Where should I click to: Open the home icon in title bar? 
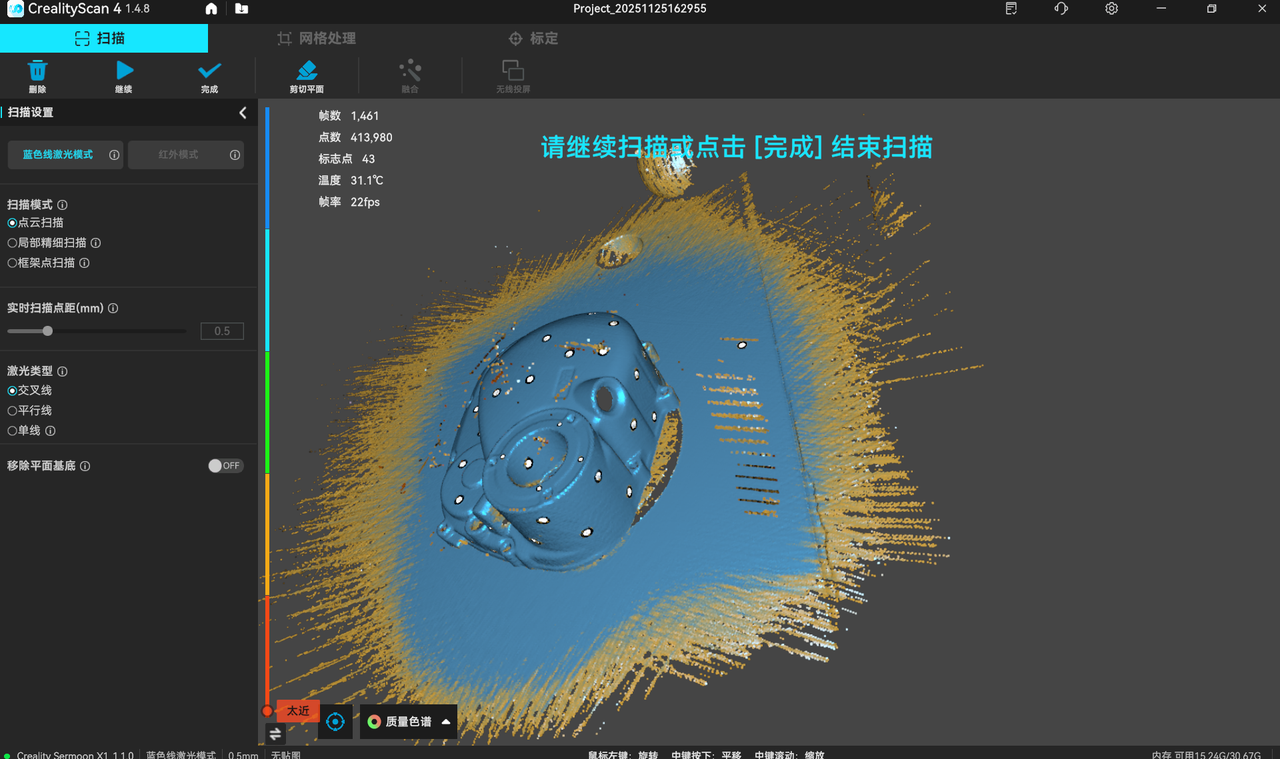pyautogui.click(x=211, y=9)
